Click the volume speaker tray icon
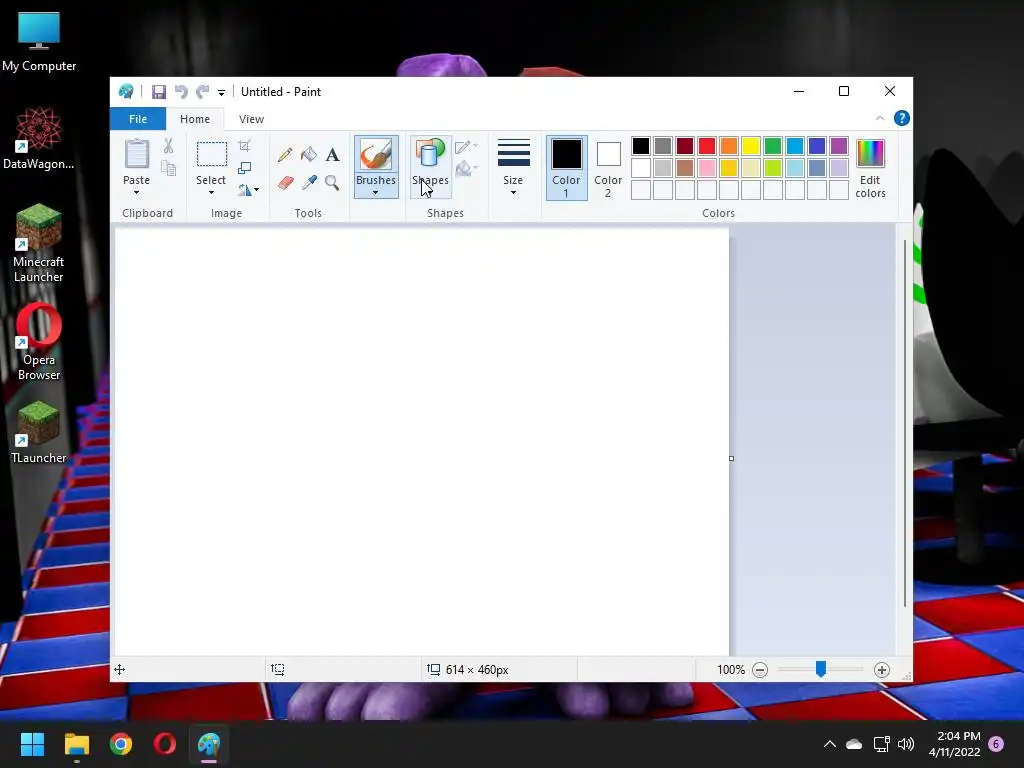Screen dimensions: 1024x768 coord(906,744)
